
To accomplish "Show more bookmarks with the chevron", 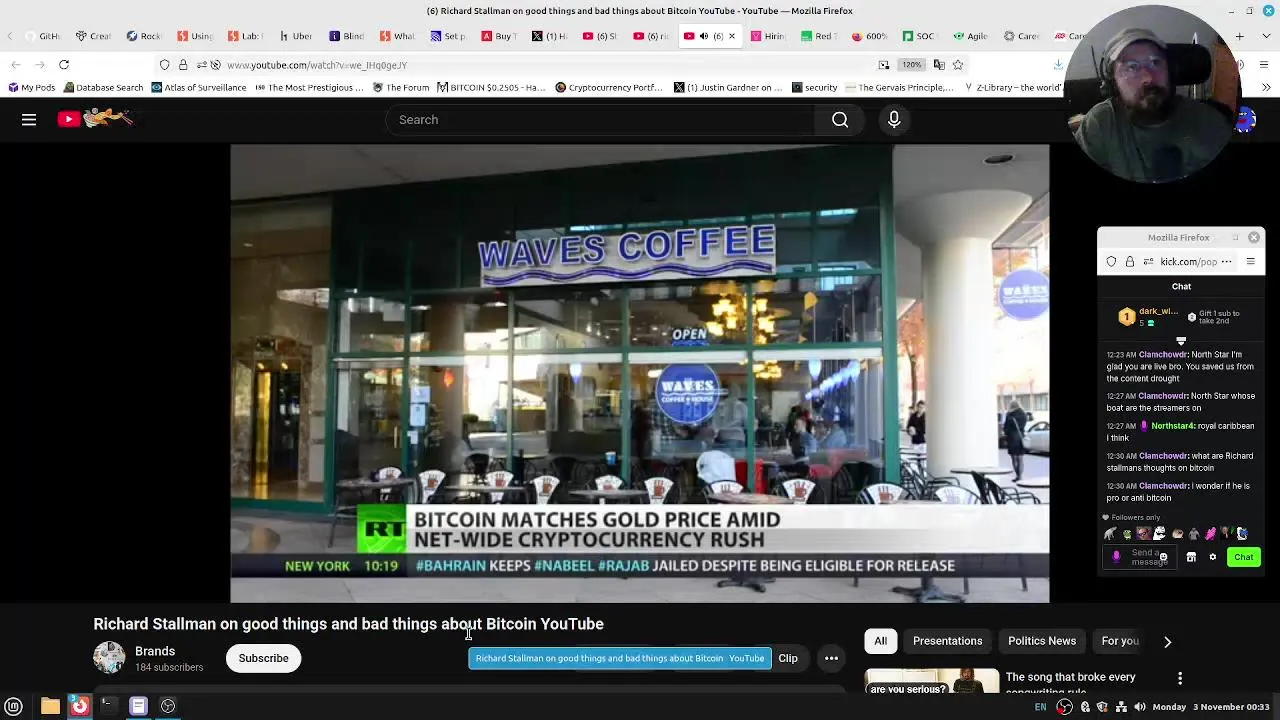I will 1267,88.
